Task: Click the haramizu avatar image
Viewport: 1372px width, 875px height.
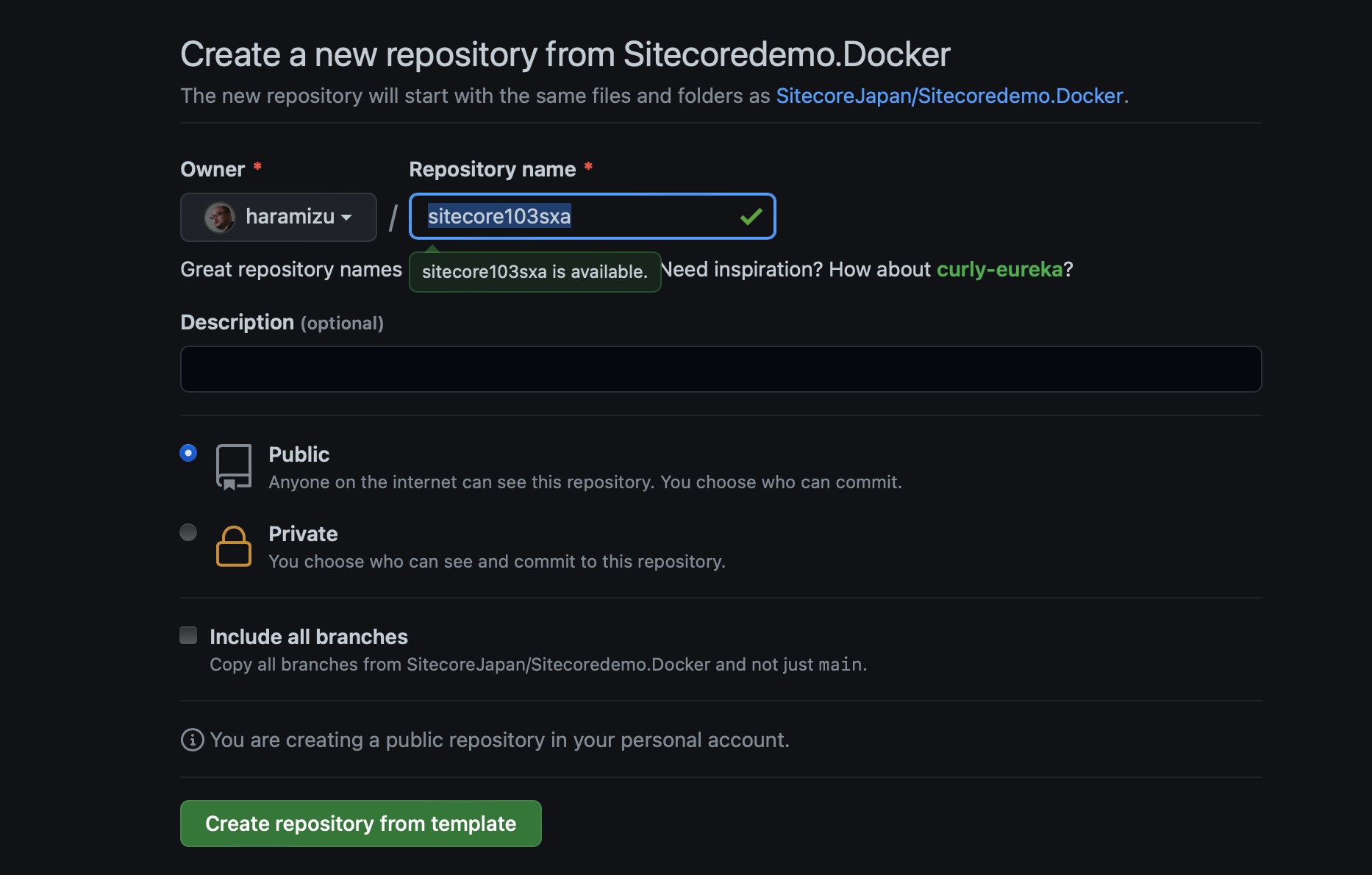Action: (220, 217)
